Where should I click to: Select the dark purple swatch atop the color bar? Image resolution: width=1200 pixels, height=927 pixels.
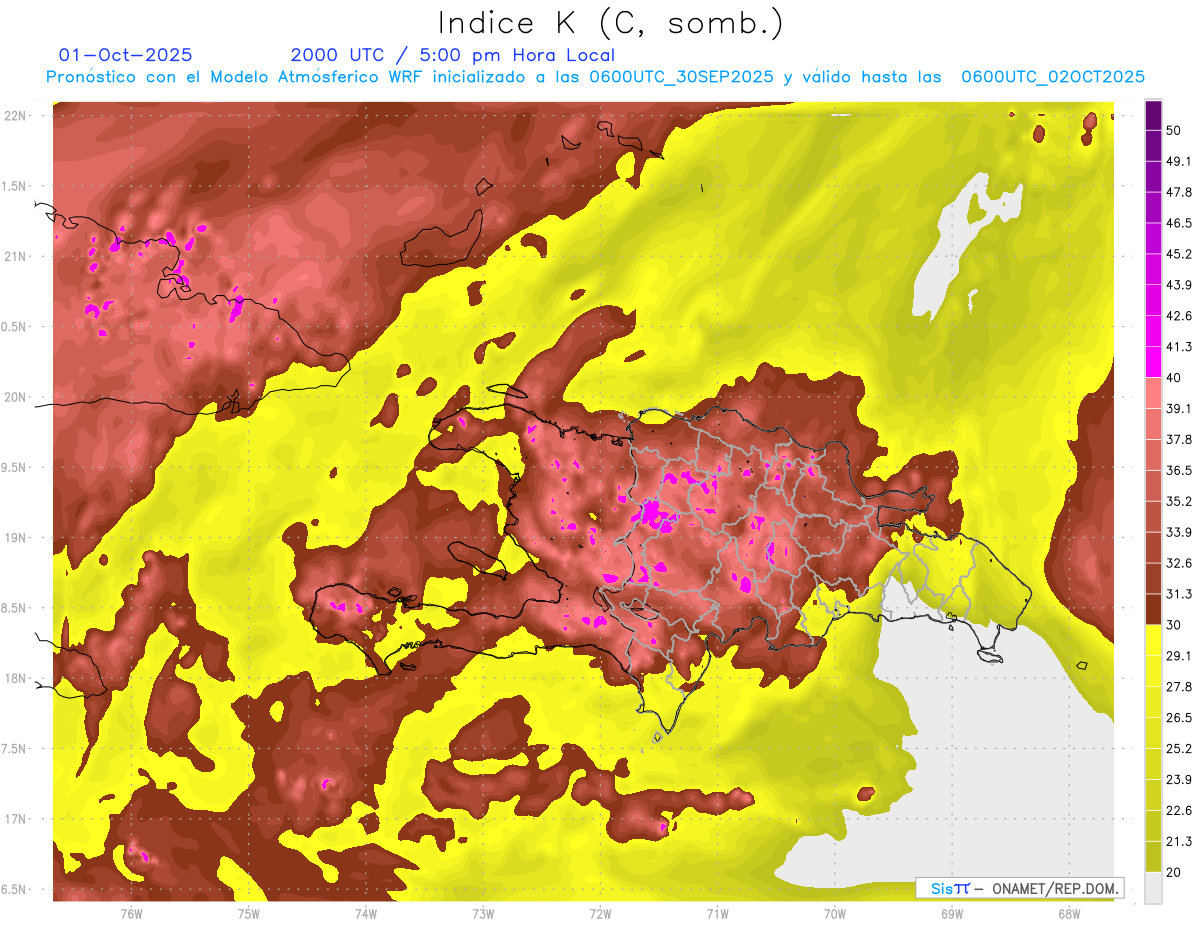(1153, 115)
